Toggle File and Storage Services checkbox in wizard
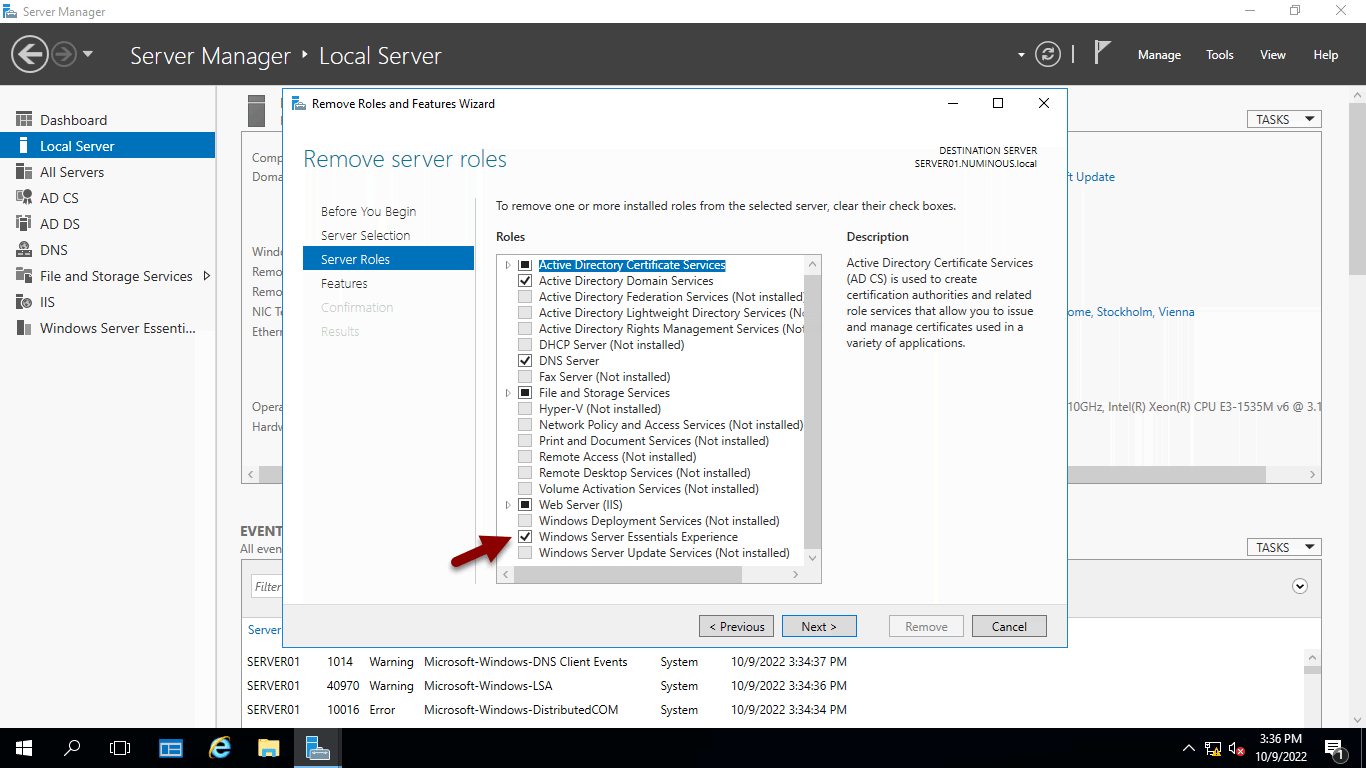The image size is (1366, 768). pyautogui.click(x=525, y=393)
